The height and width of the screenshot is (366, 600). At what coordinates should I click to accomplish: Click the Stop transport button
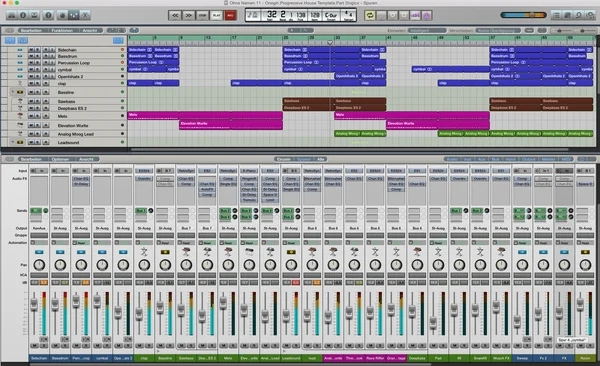tap(202, 15)
